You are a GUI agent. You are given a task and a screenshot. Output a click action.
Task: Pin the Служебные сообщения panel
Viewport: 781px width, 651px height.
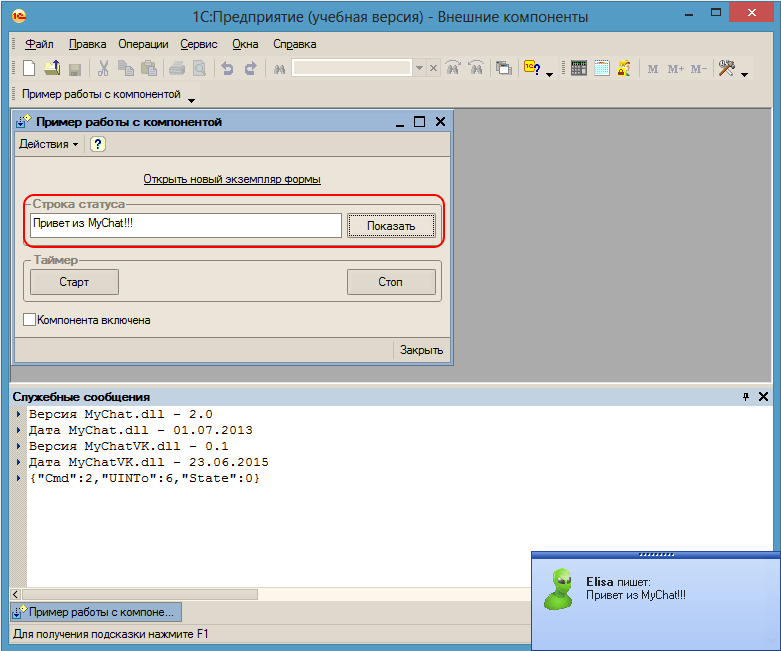tap(745, 397)
